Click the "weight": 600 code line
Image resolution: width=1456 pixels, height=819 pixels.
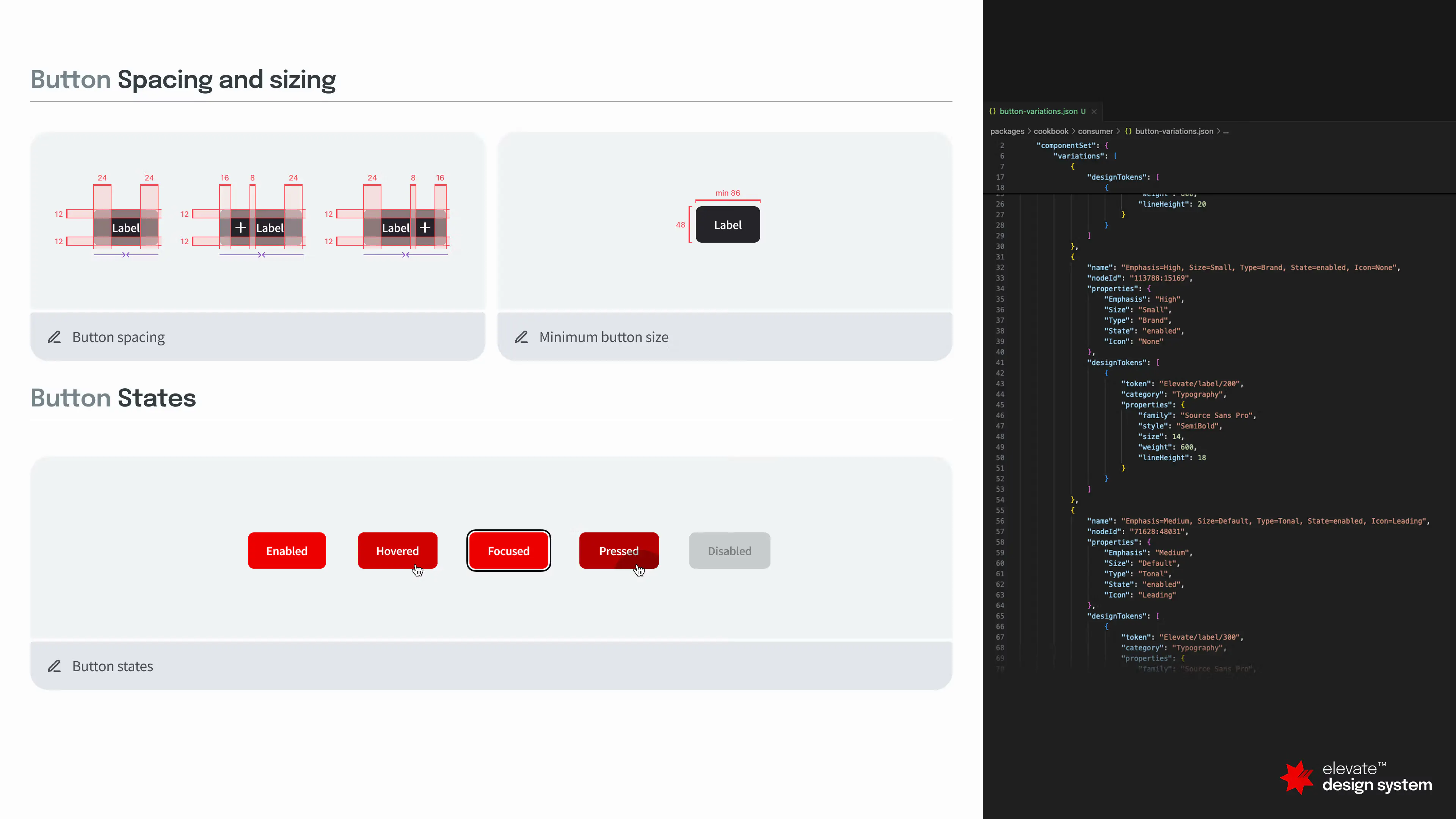click(1167, 447)
